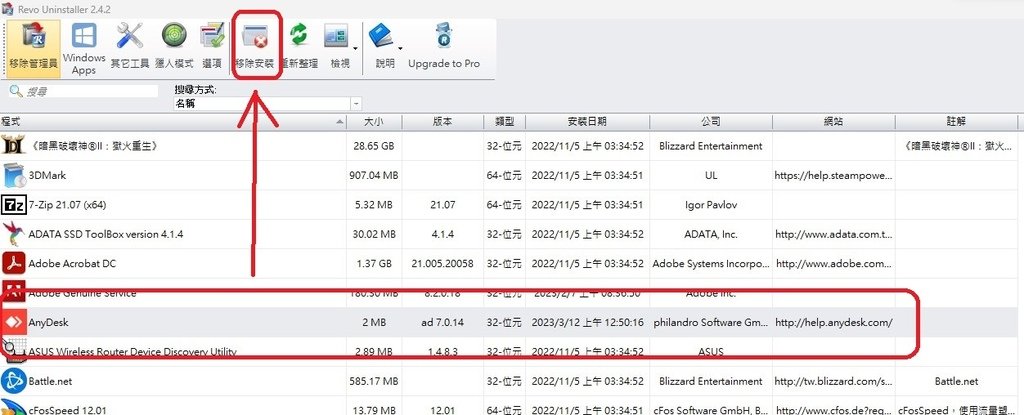Click Upgrade to Pro

(x=444, y=47)
